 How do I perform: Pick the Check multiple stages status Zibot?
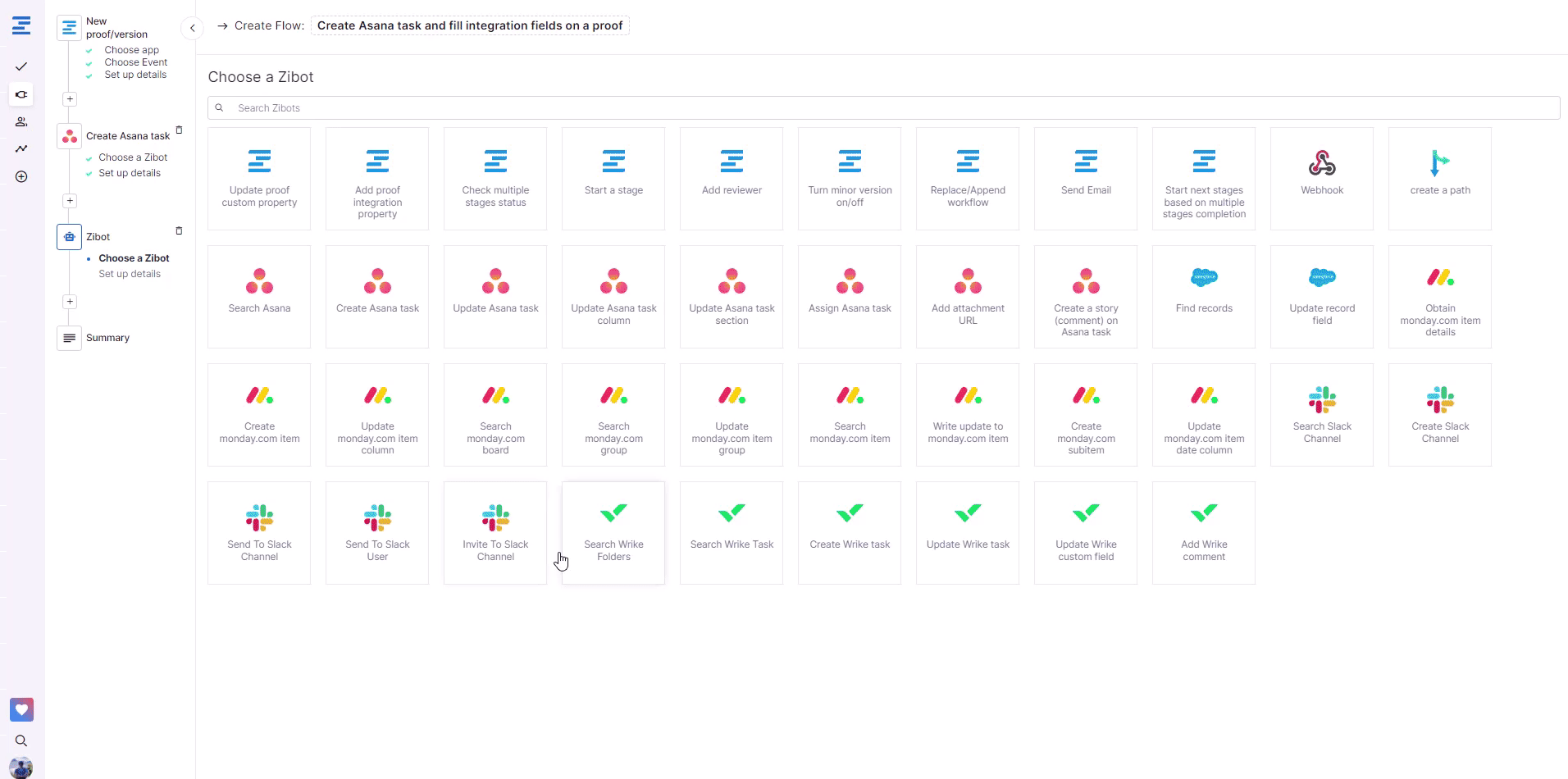coord(495,179)
